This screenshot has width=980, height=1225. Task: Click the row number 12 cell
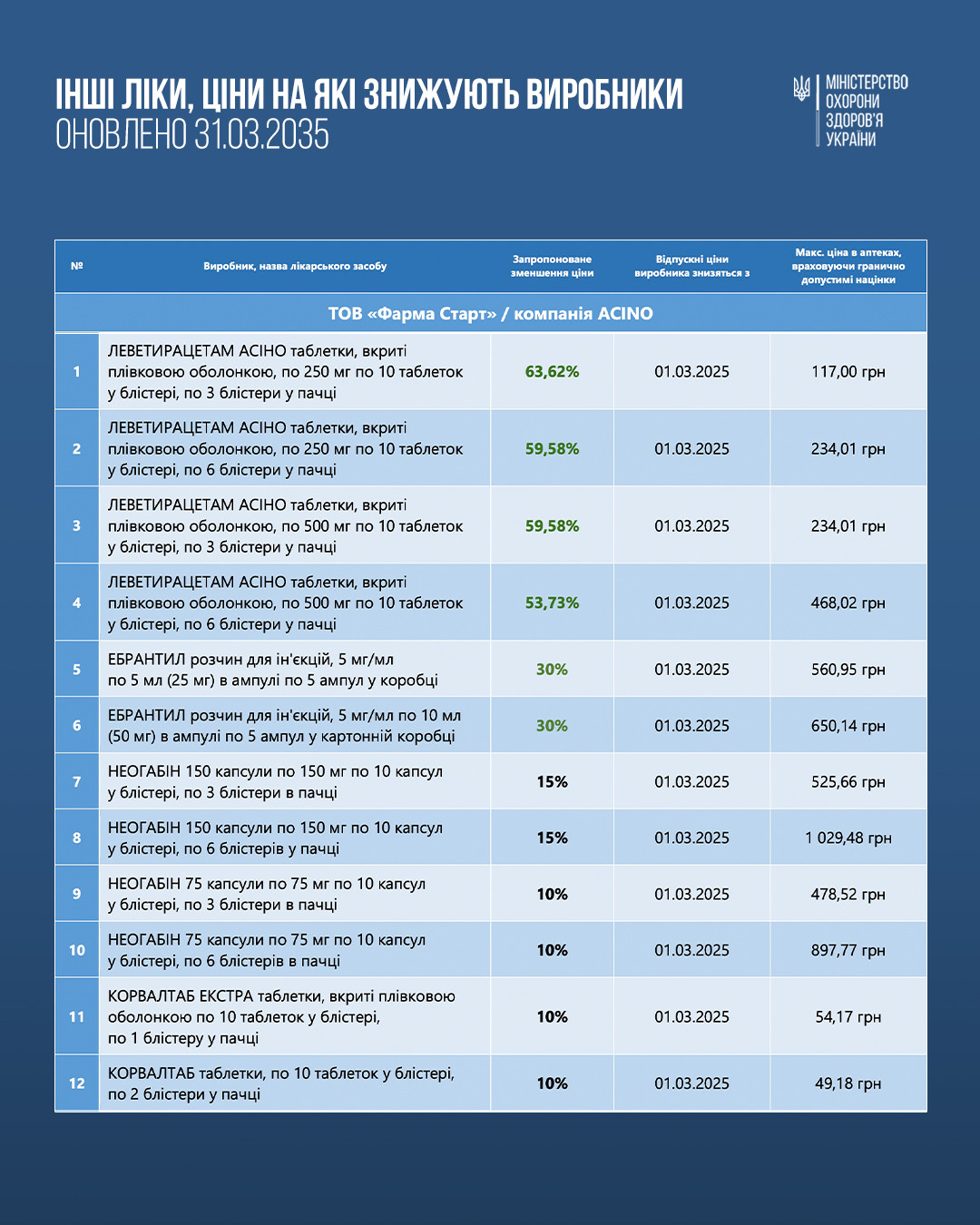[x=77, y=1083]
